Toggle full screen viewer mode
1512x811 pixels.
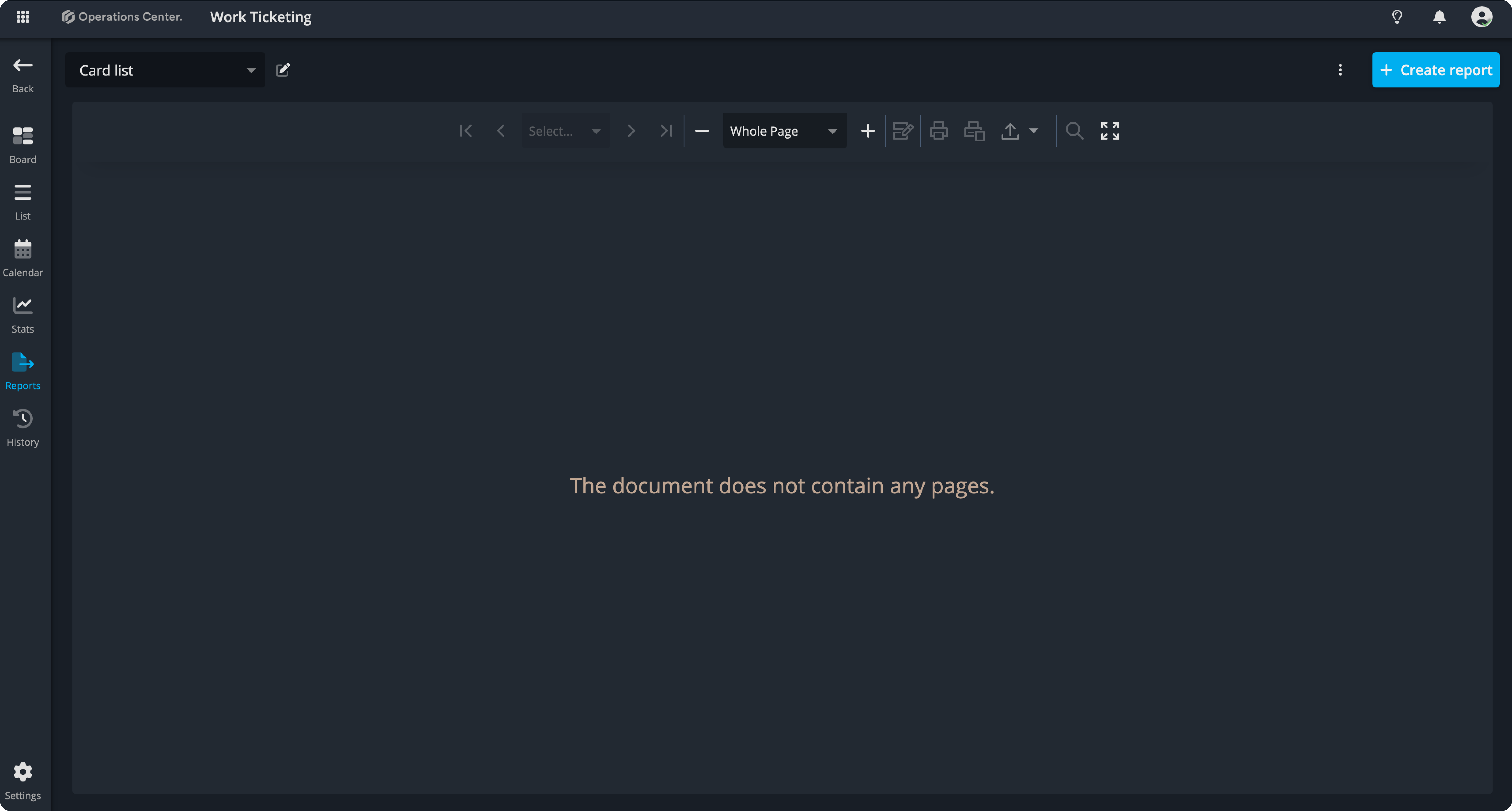(1110, 131)
